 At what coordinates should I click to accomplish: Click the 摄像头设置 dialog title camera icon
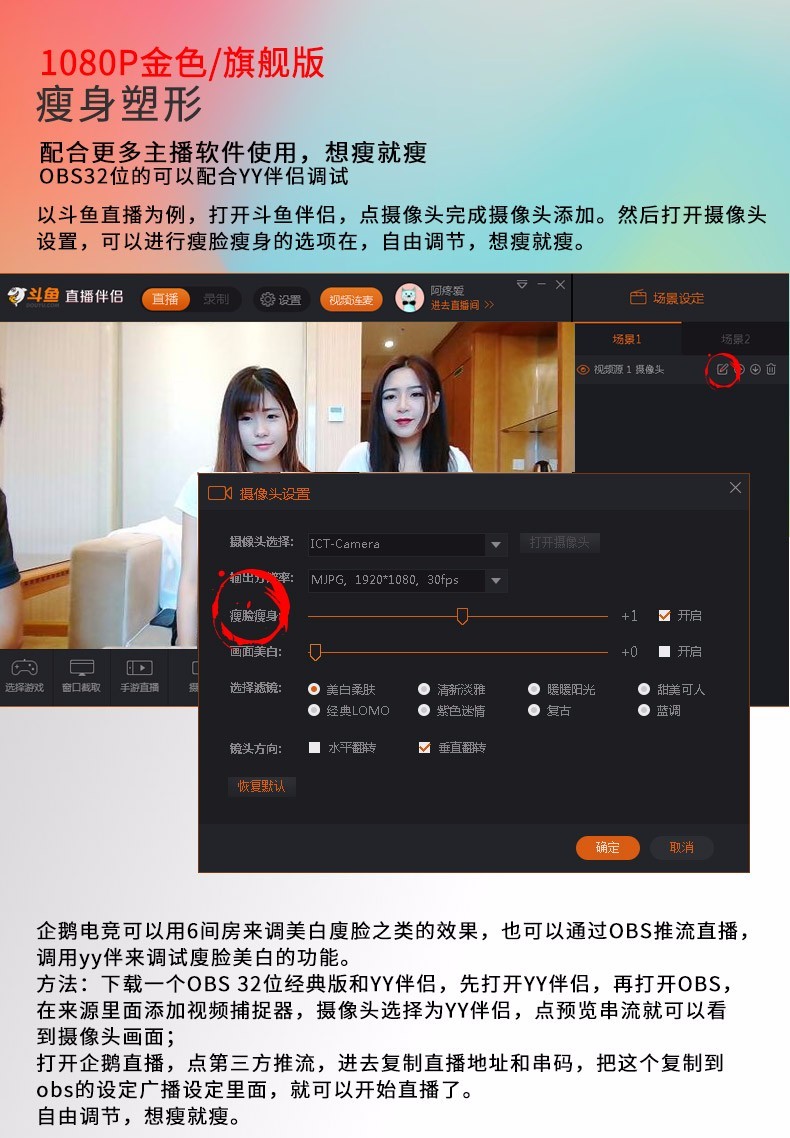[x=219, y=494]
